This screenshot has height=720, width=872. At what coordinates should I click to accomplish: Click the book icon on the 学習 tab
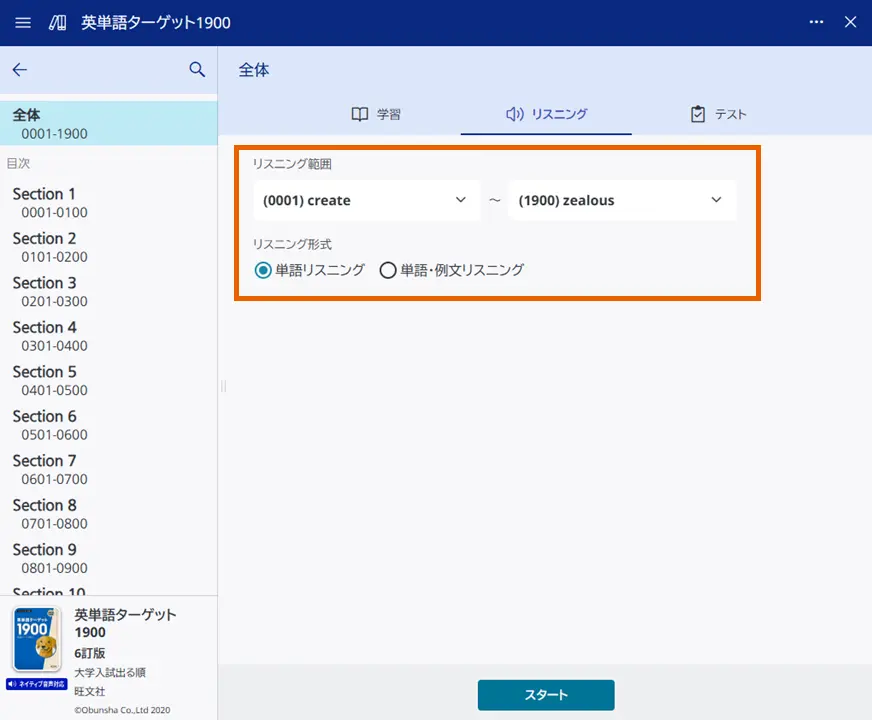[x=360, y=113]
